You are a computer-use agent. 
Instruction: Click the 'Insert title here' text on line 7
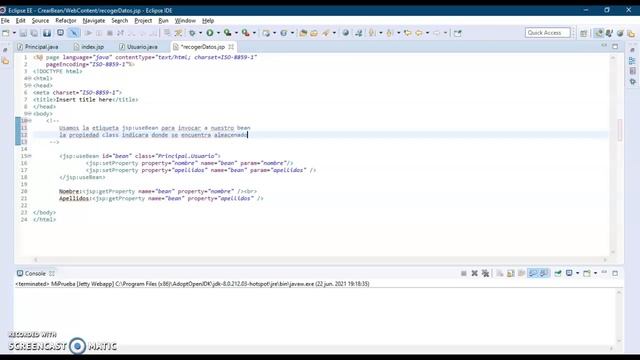coord(84,100)
